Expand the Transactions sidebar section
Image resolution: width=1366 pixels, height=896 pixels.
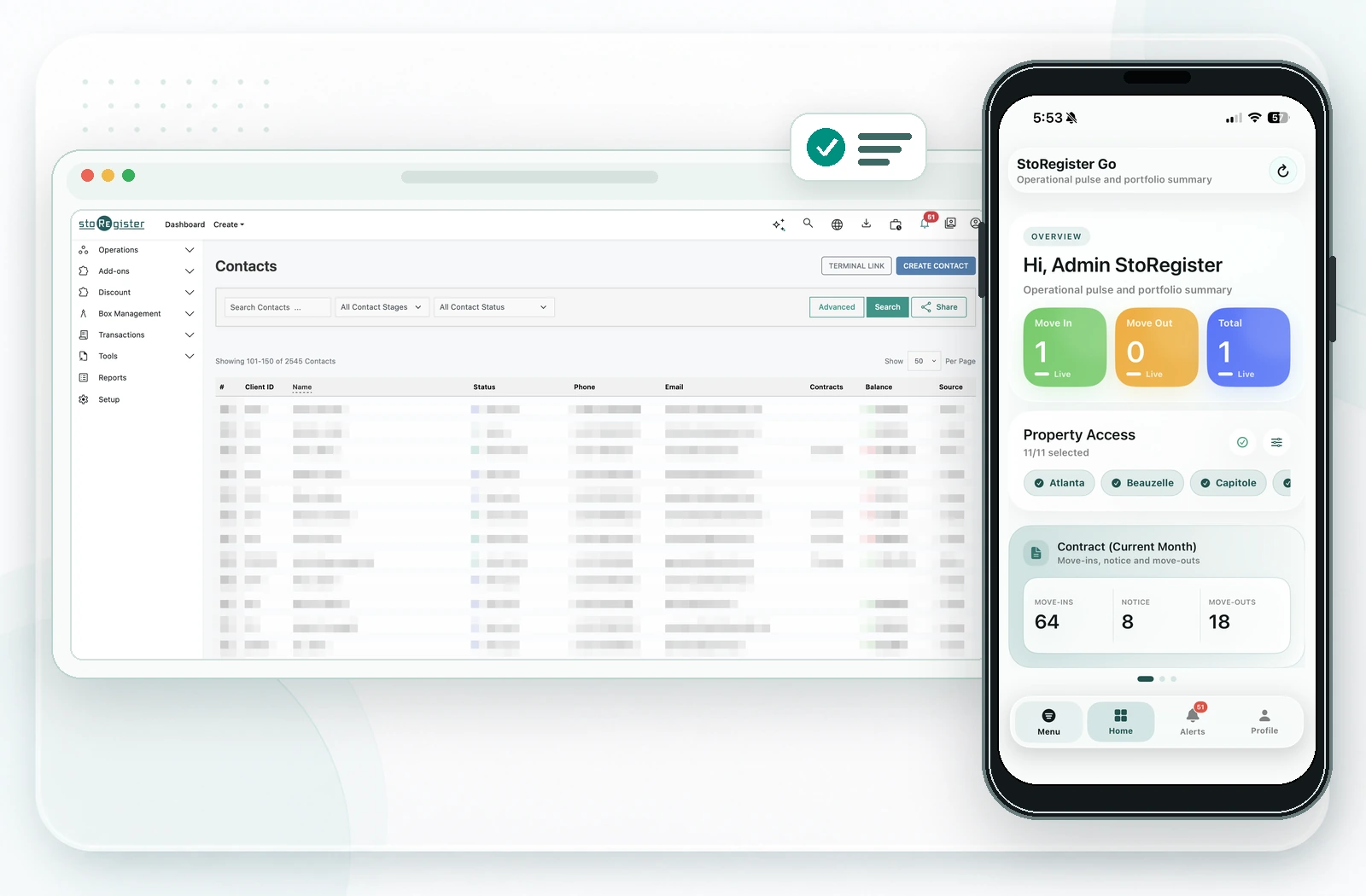coord(137,335)
